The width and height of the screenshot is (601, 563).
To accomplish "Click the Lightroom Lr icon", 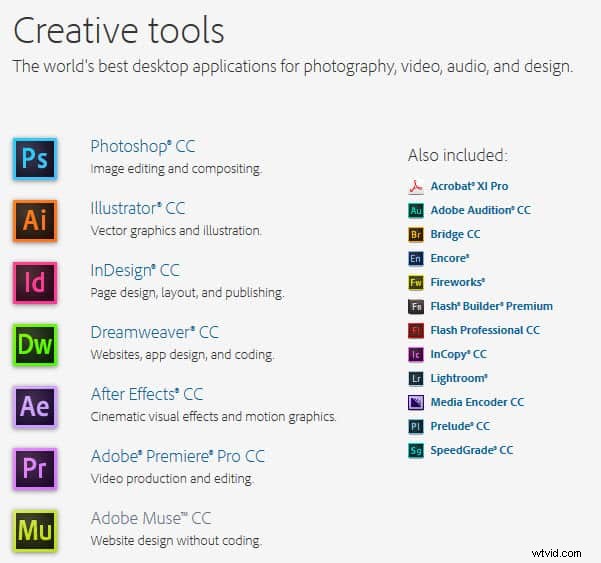I will [x=416, y=379].
